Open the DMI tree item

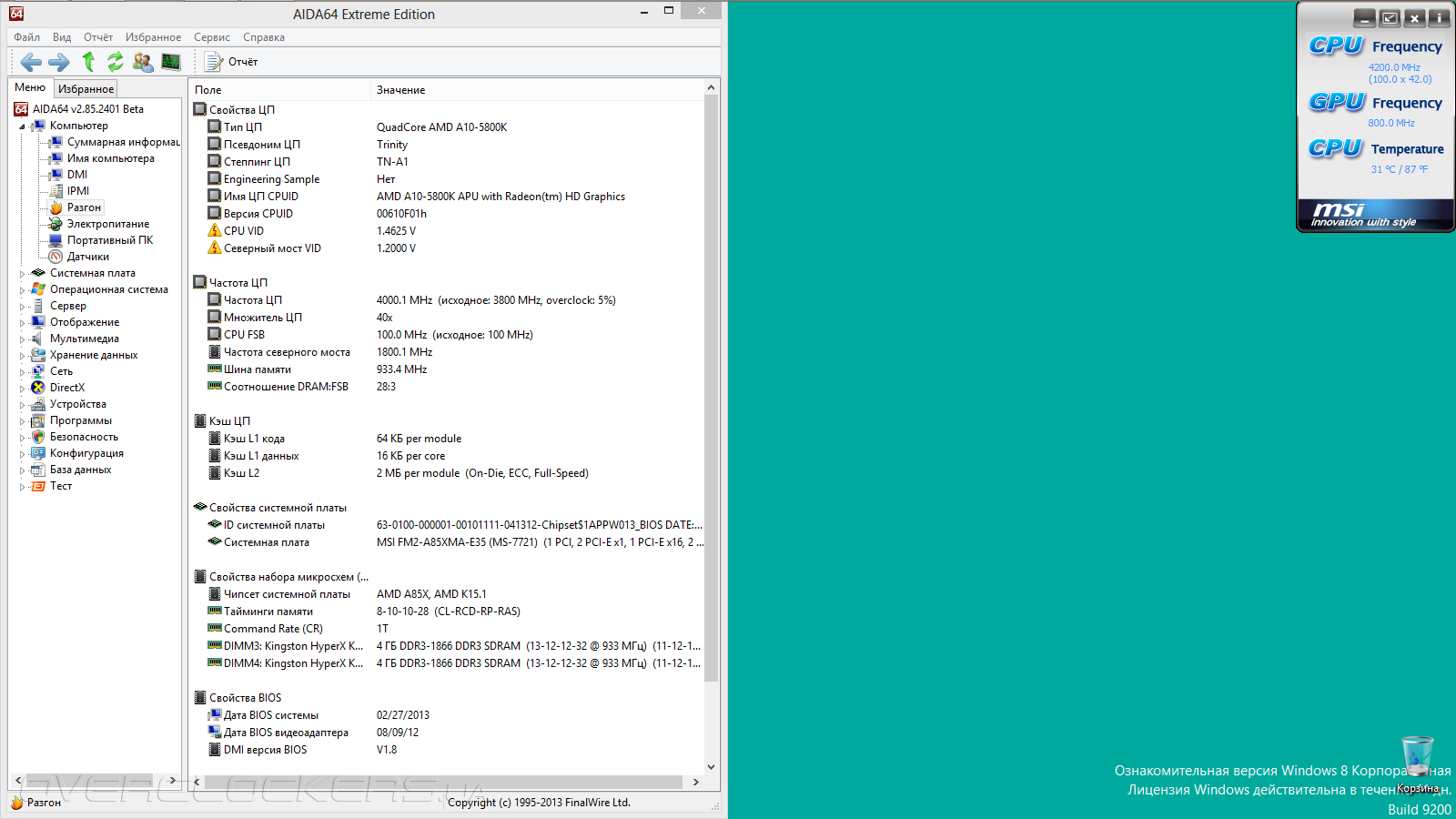click(x=77, y=175)
